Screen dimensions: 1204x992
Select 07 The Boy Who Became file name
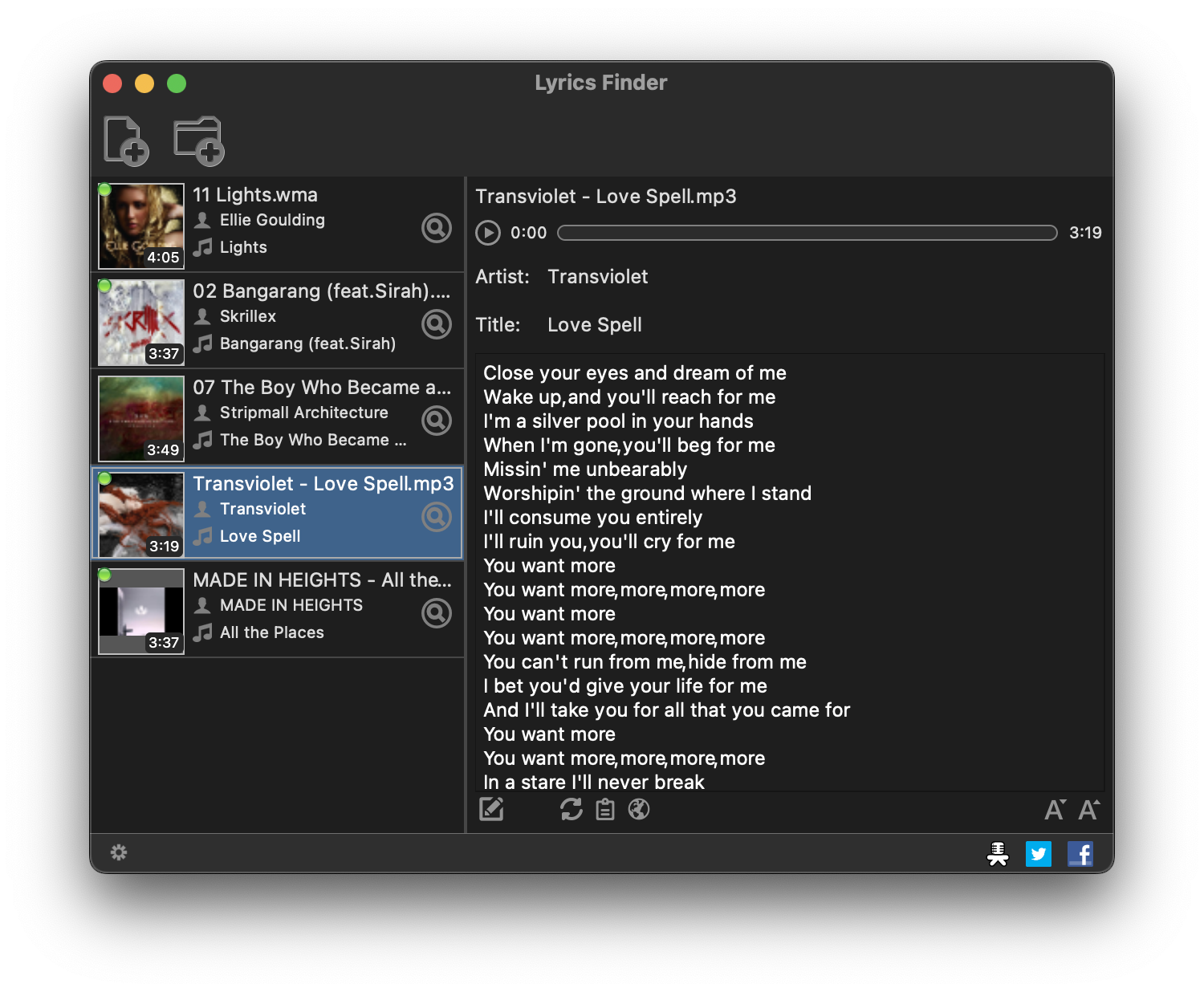322,388
